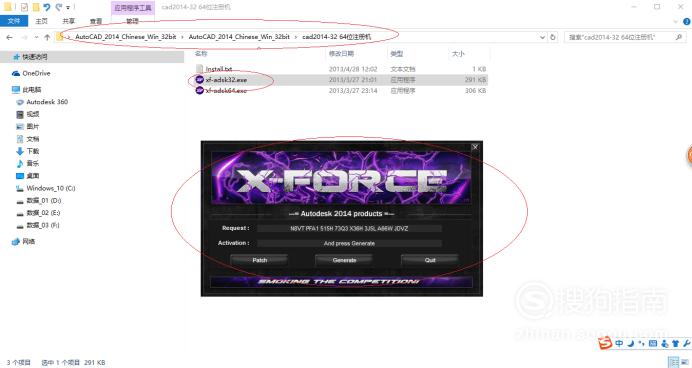Screen dimensions: 692x368
Task: Open the address bar history dropdown
Action: pyautogui.click(x=542, y=38)
